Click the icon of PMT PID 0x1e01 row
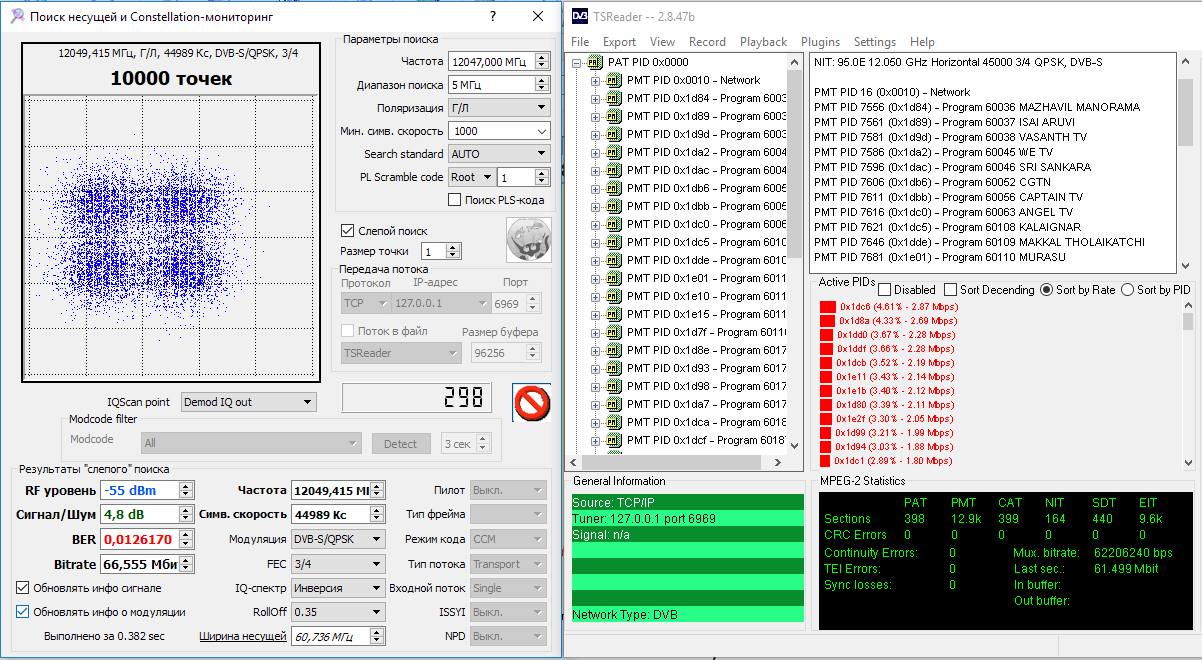 [x=614, y=278]
